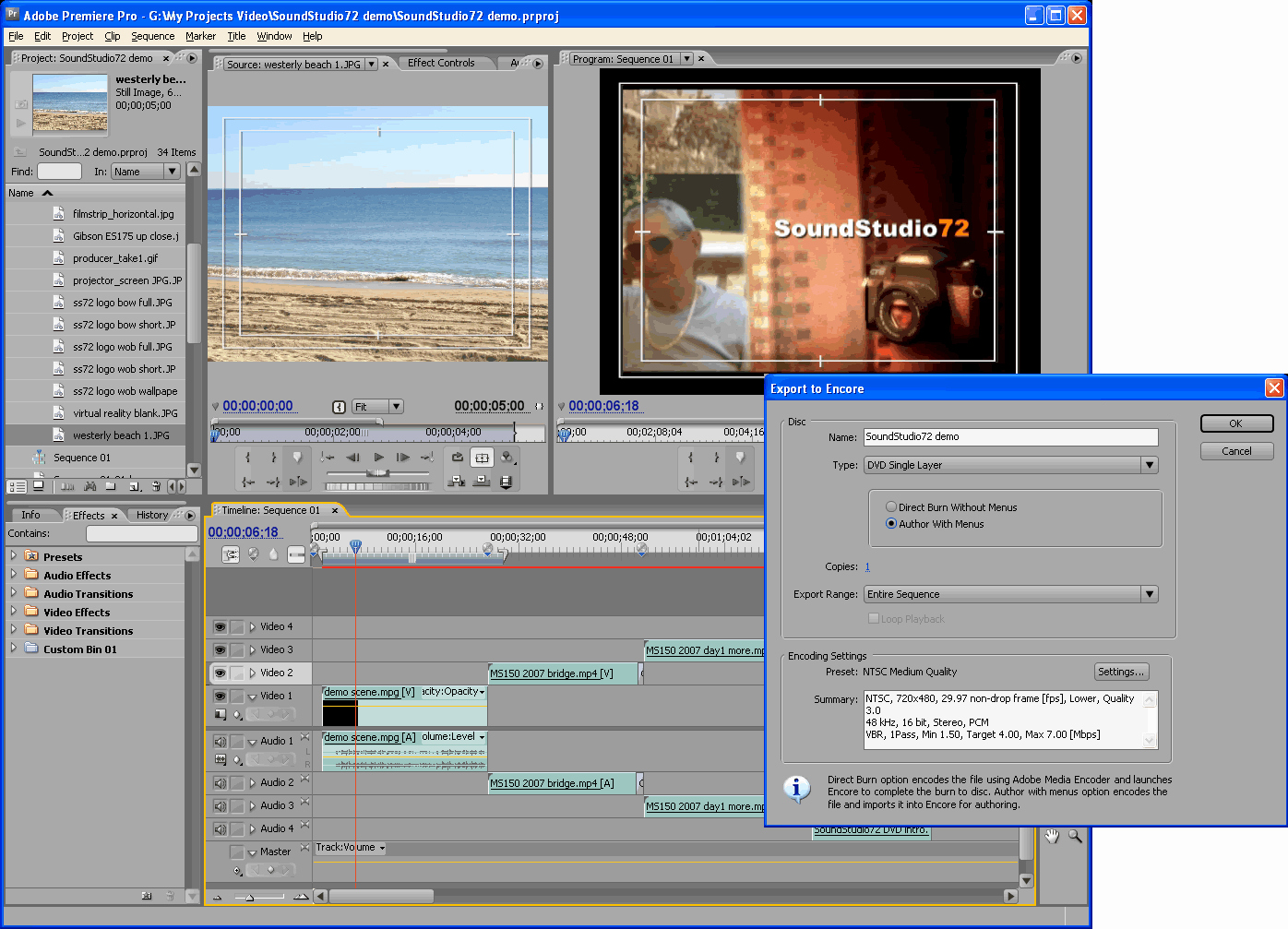Set Out point in Source monitor
1288x929 pixels.
coord(273,458)
